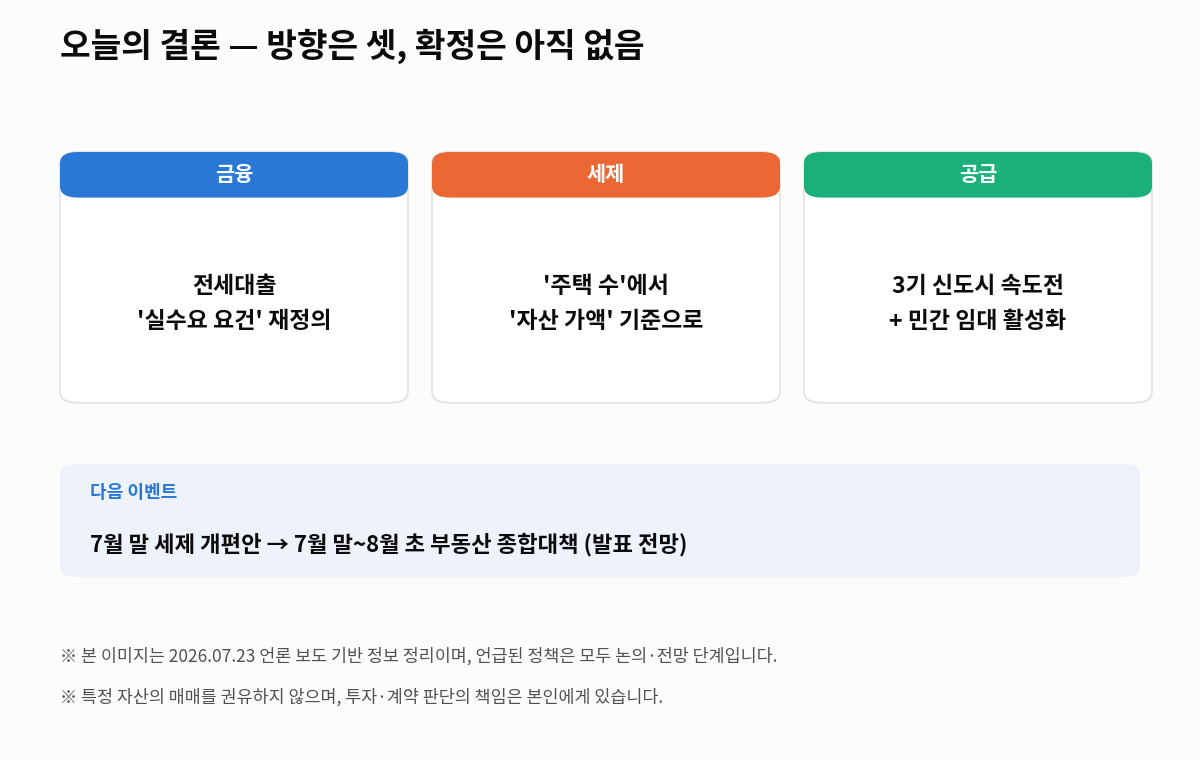Select '+ 민간 임대 활성화' line

pos(978,321)
